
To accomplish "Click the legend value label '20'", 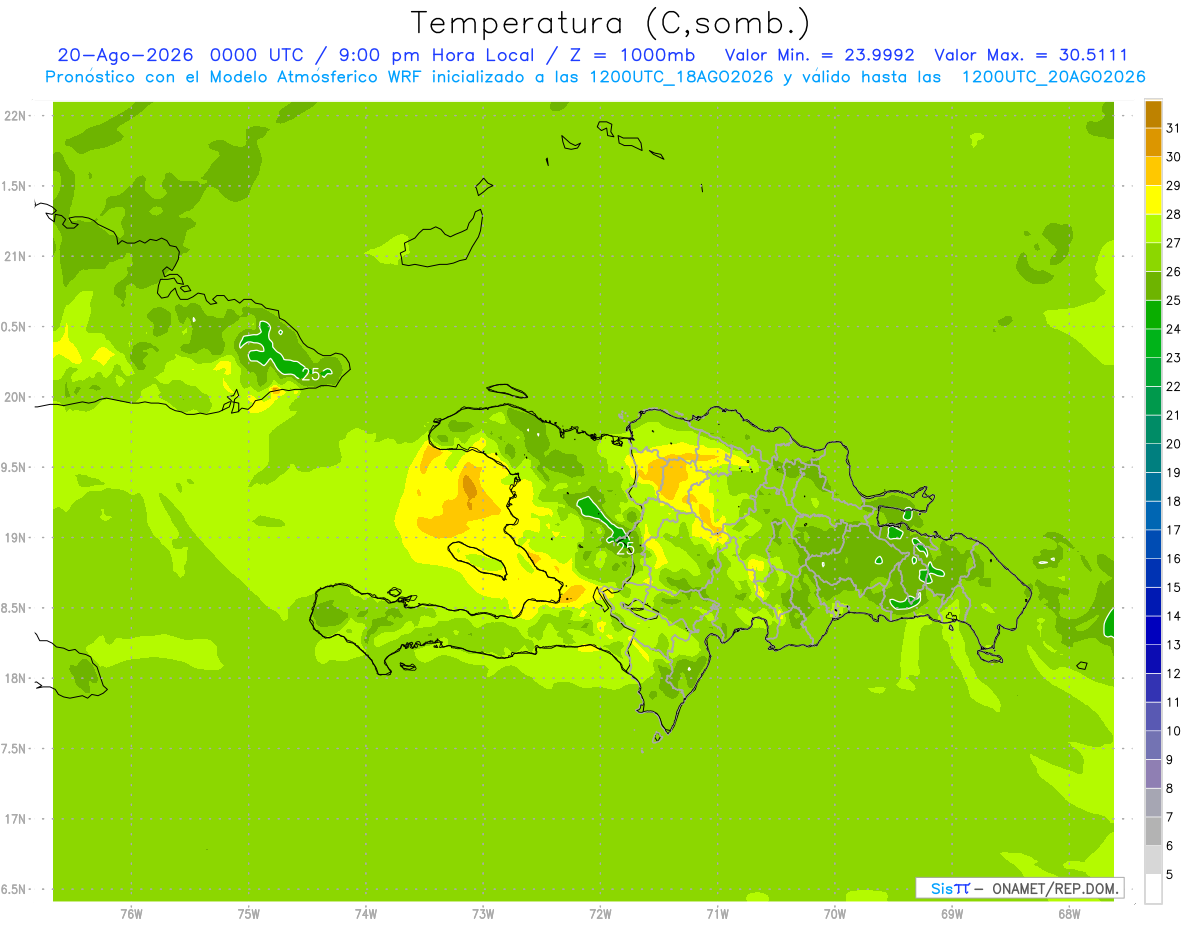I will tap(1173, 443).
